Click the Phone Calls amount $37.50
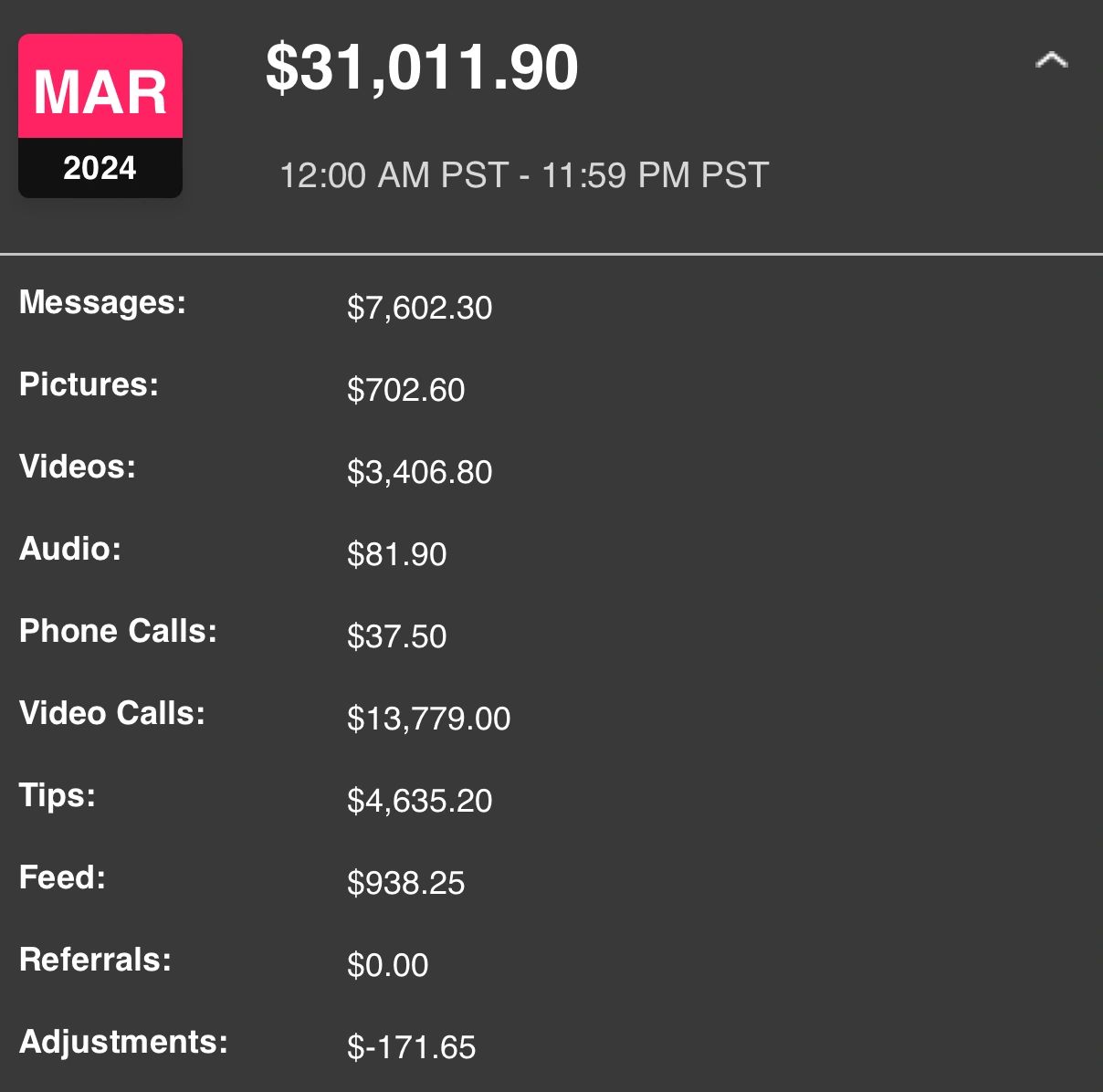The width and height of the screenshot is (1103, 1092). click(x=396, y=636)
